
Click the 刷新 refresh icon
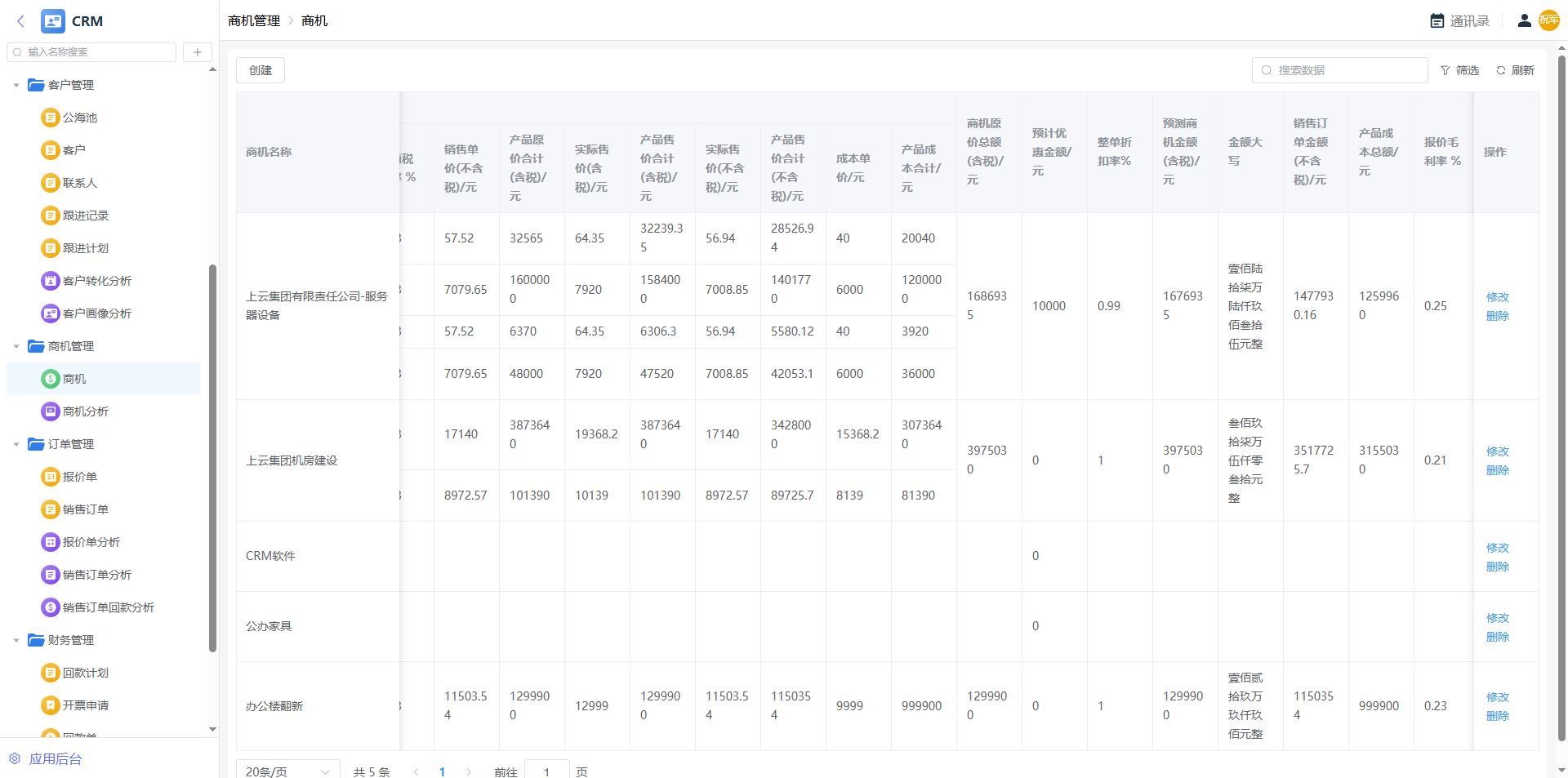point(1500,70)
